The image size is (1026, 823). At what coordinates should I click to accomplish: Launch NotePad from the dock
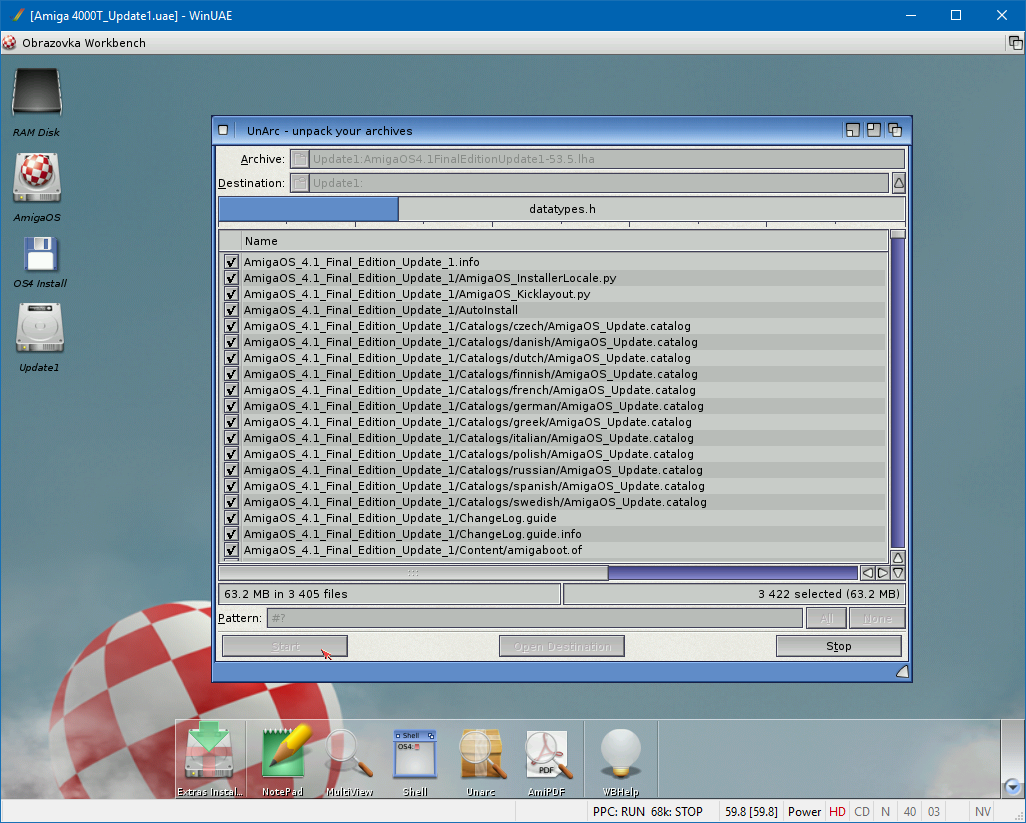click(282, 754)
